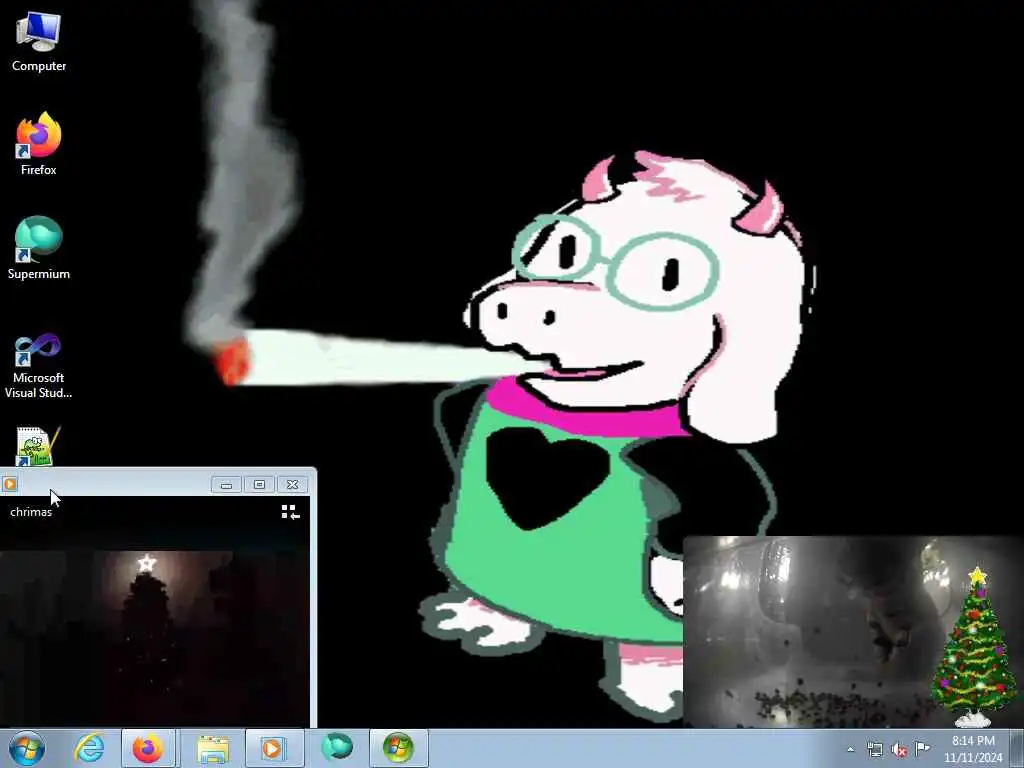Launch Firefox from the desktop shortcut
Screen dimensions: 1024x768
tap(39, 144)
